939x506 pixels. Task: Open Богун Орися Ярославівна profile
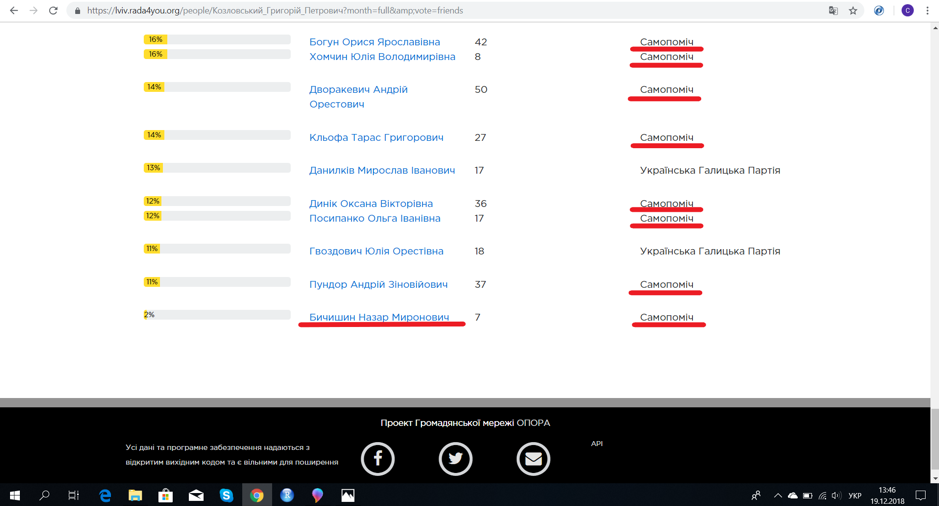374,42
